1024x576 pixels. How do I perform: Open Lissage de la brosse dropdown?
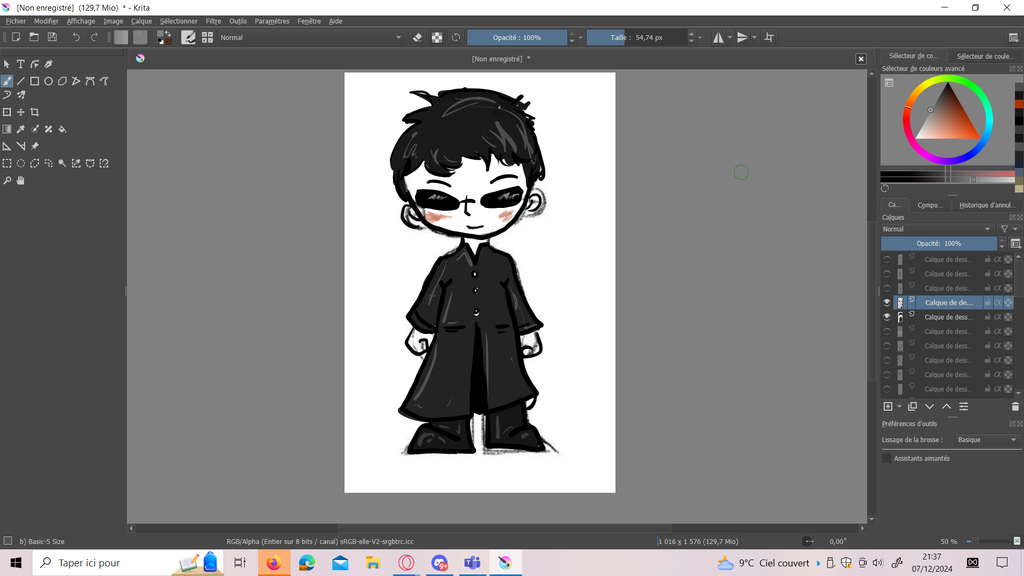985,440
